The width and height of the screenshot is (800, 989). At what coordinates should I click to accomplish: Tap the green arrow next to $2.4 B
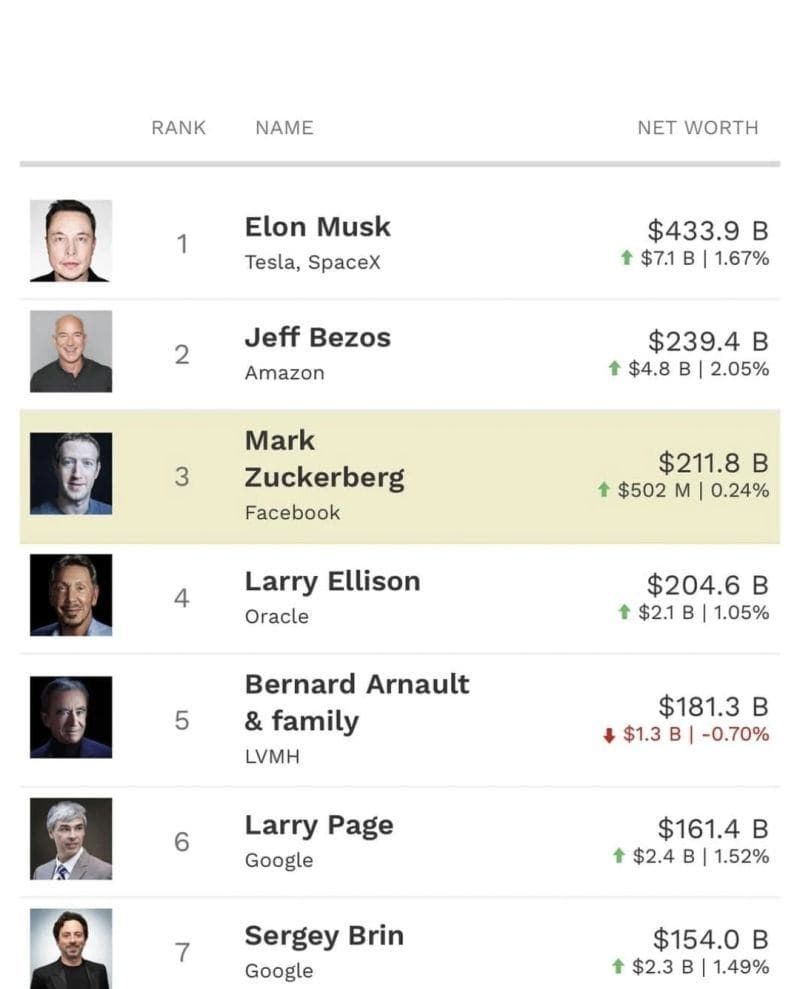coord(620,856)
